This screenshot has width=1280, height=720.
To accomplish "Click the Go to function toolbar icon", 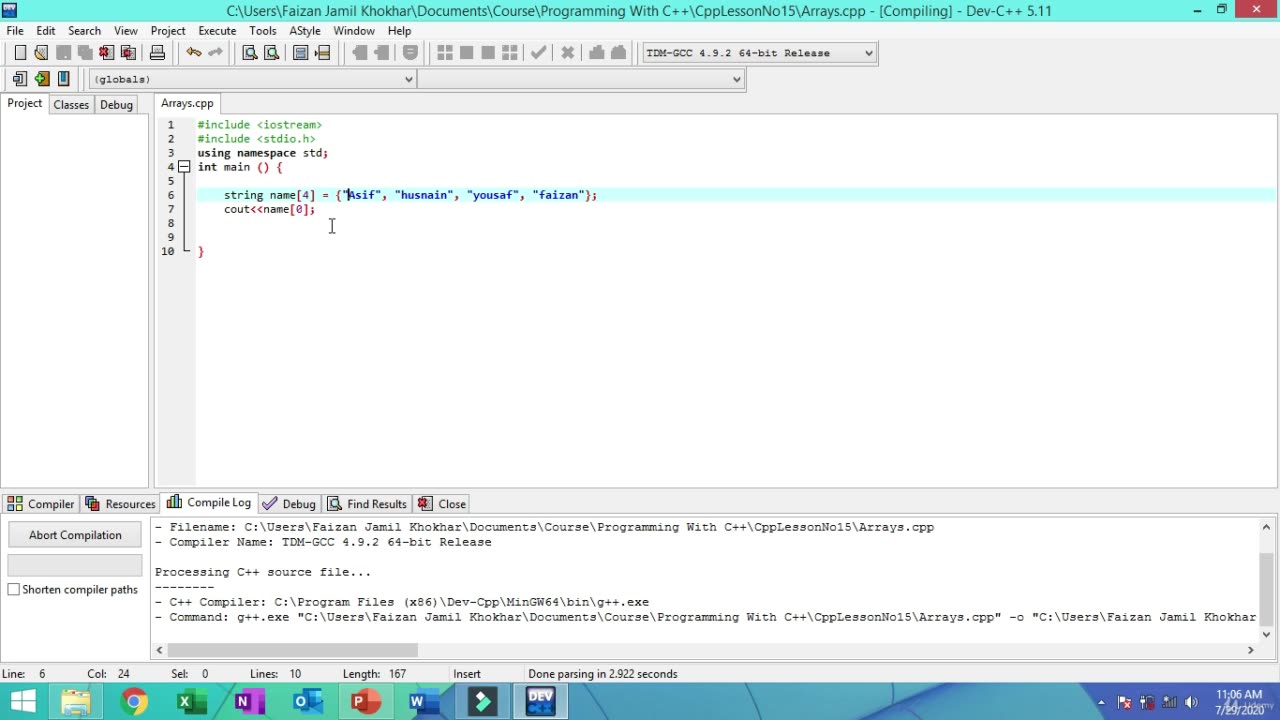I will 300,53.
